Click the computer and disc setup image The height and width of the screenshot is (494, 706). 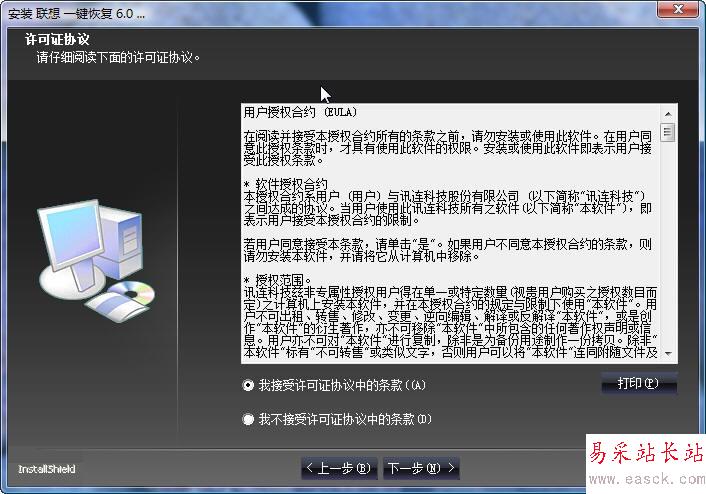click(96, 260)
